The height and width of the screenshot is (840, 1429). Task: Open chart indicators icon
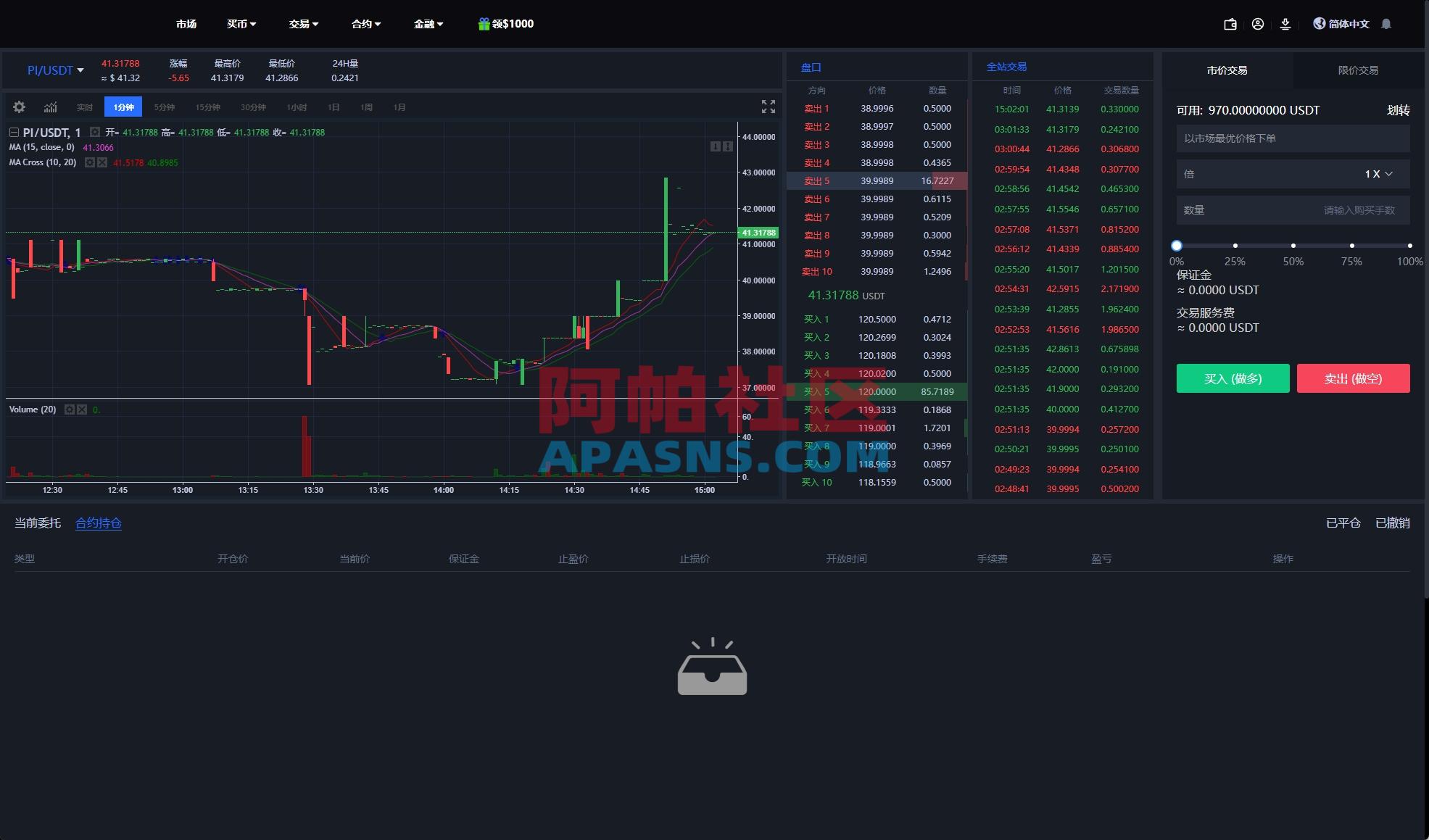click(50, 107)
